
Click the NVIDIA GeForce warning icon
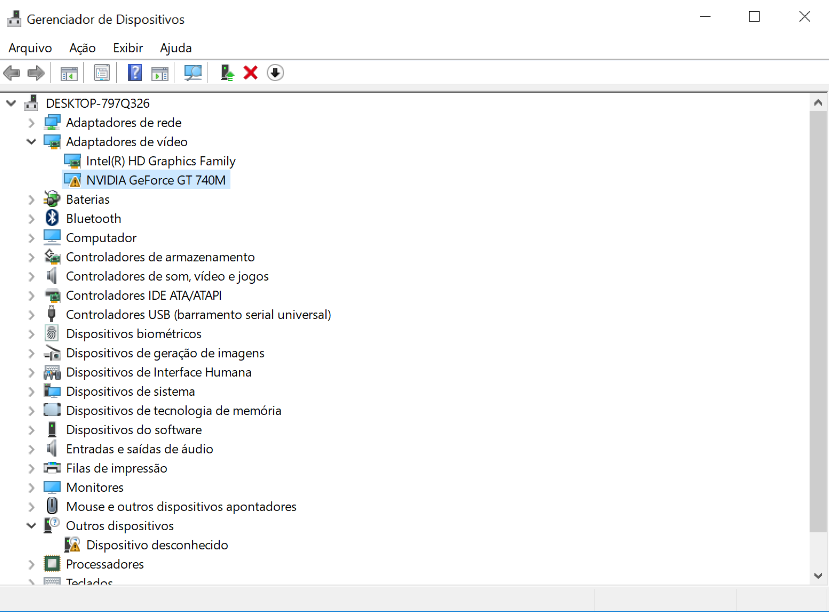[72, 180]
